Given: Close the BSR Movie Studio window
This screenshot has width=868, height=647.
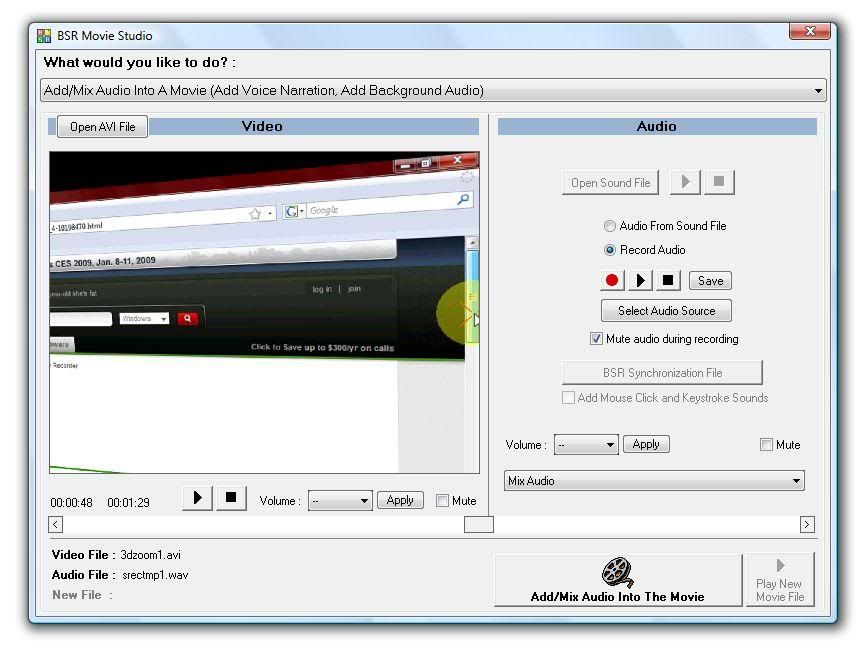Looking at the screenshot, I should [x=810, y=32].
